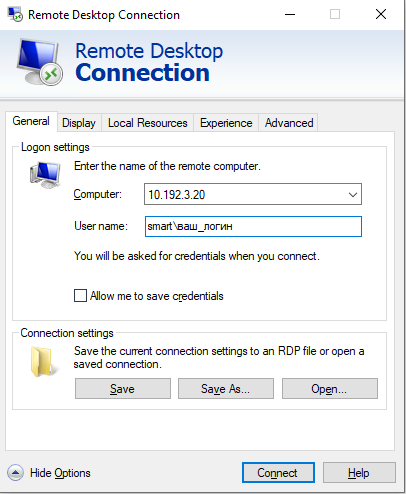Click the Remote Desktop title bar icon
Viewport: 406px width, 494px height.
15,14
